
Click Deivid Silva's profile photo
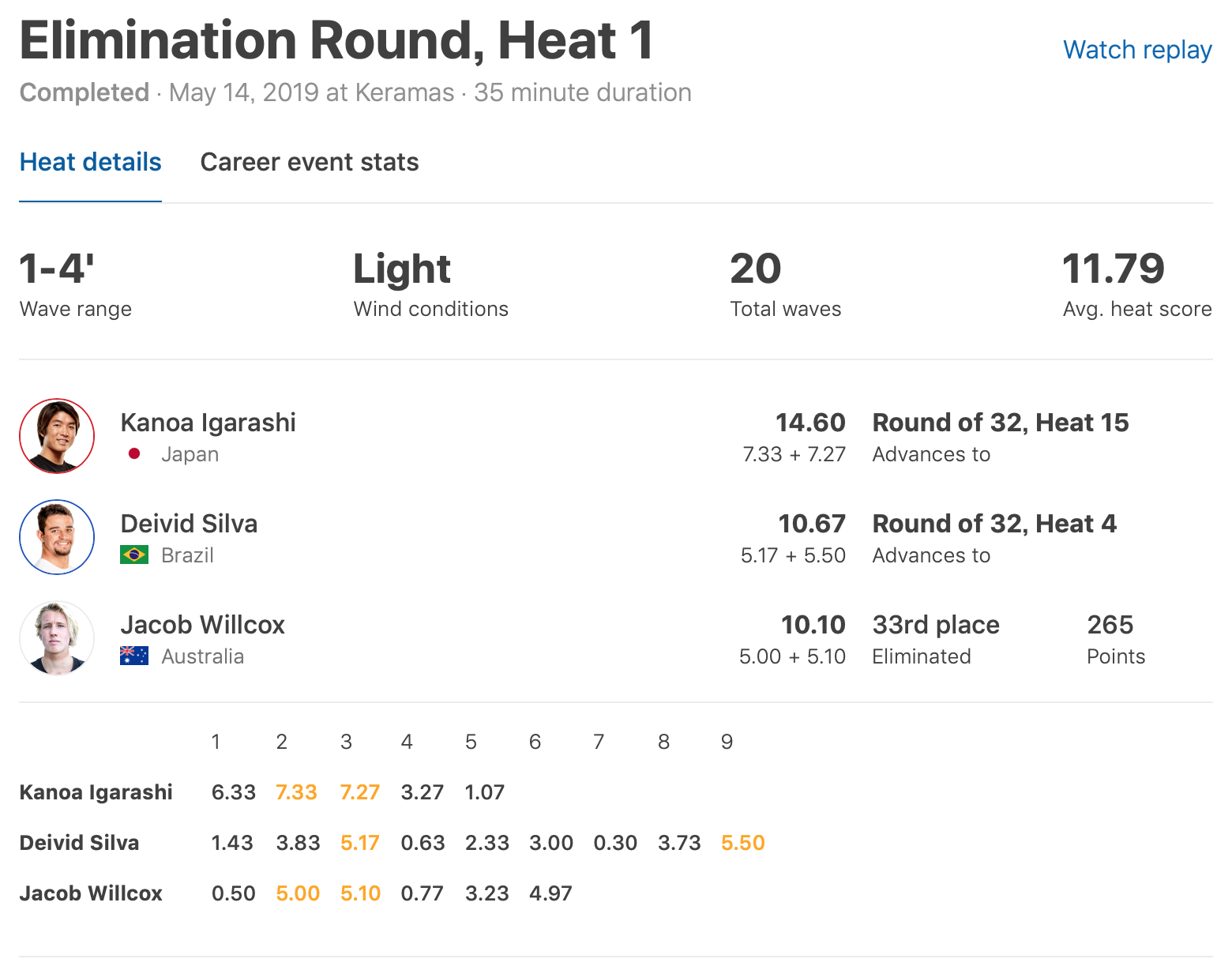(x=57, y=537)
